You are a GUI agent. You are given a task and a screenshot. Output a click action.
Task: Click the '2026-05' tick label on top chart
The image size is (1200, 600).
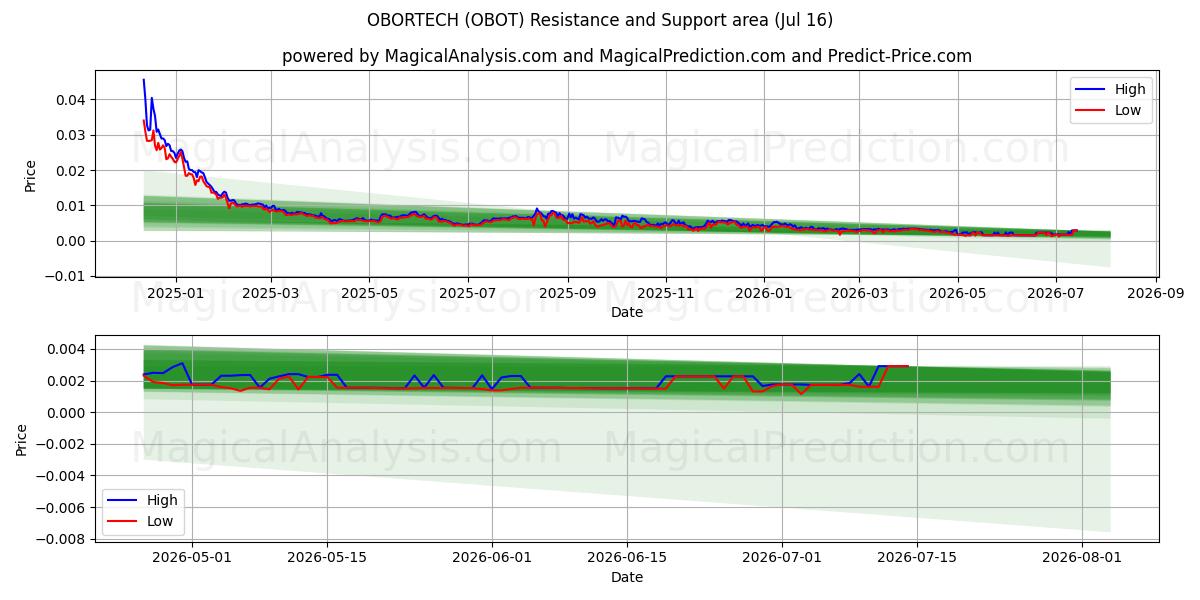point(957,293)
